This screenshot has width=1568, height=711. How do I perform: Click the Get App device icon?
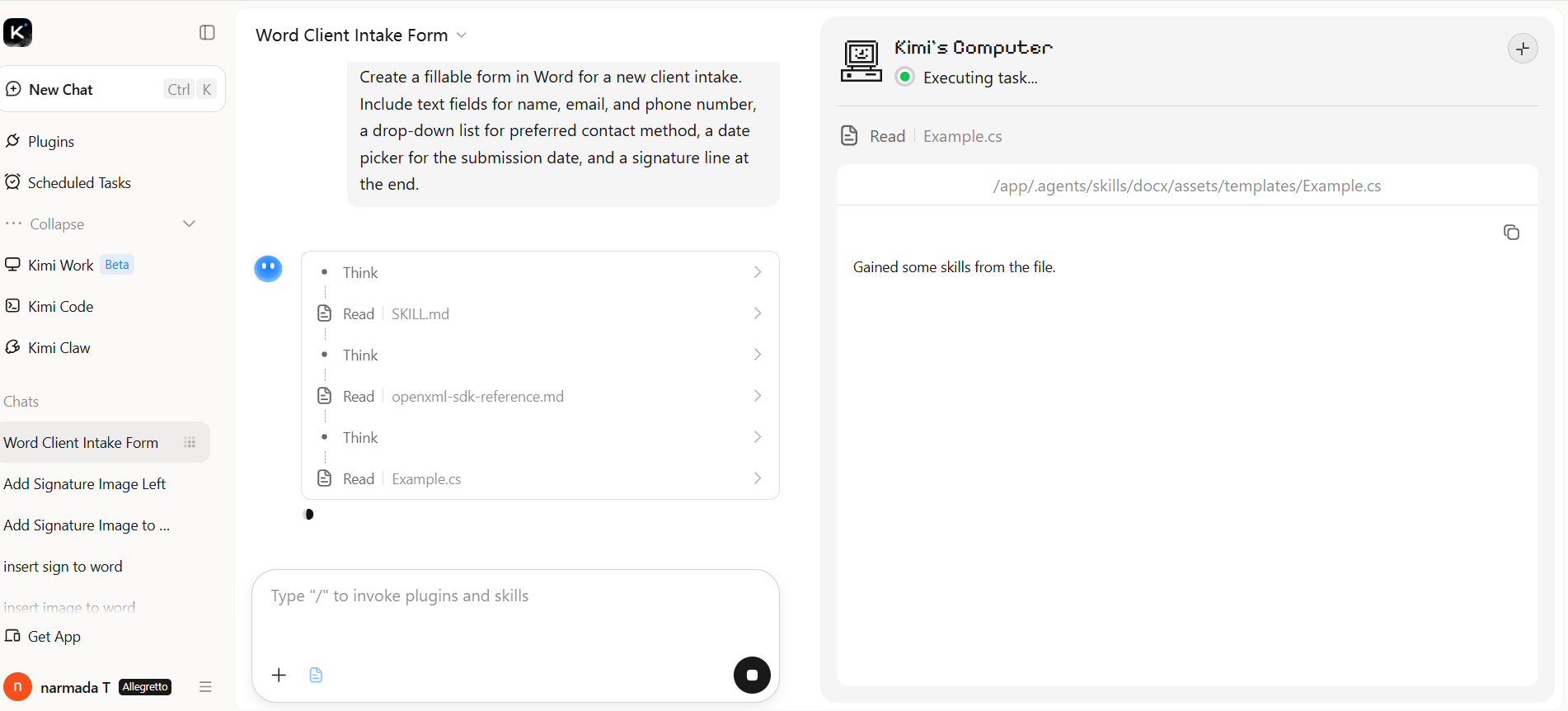[12, 636]
